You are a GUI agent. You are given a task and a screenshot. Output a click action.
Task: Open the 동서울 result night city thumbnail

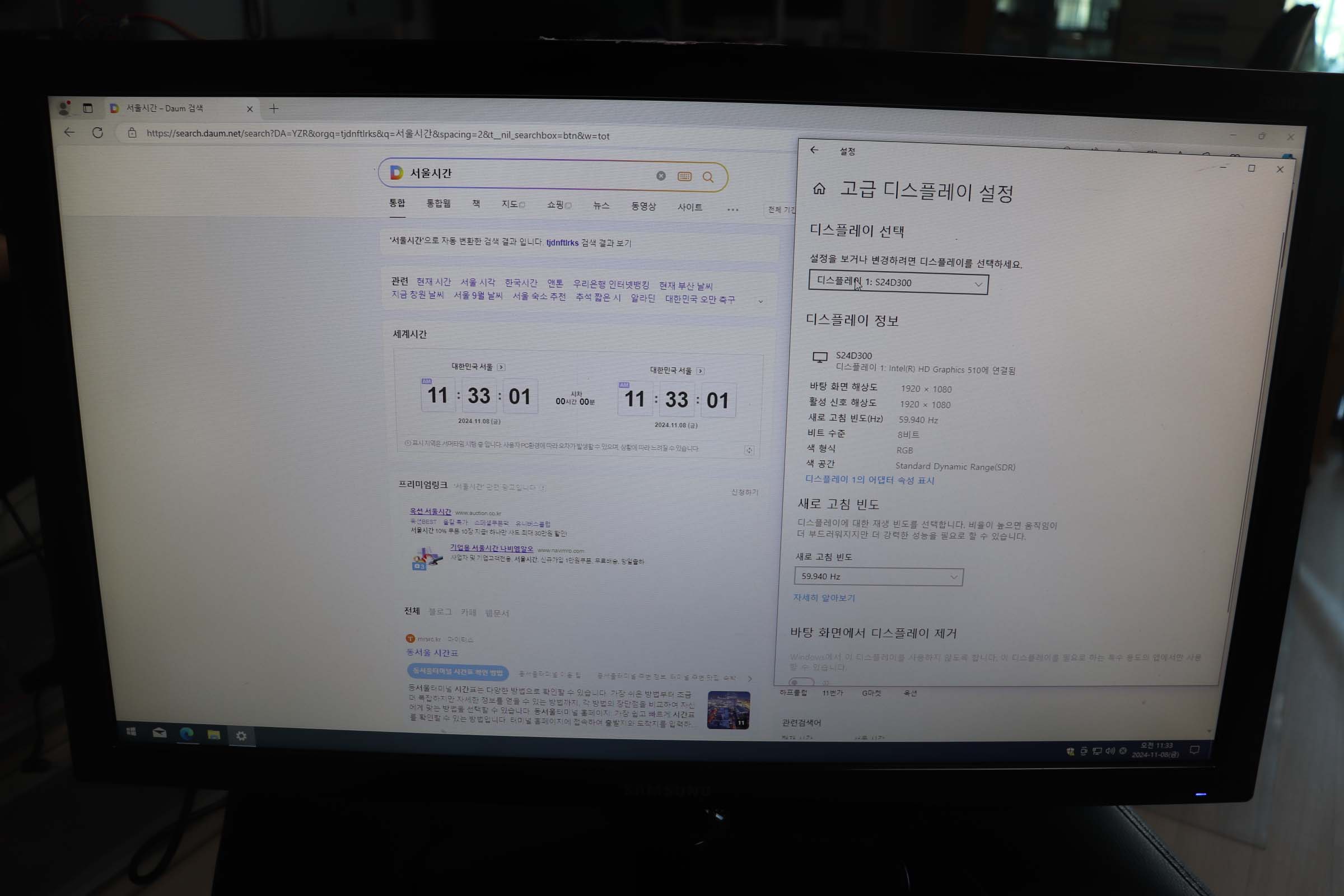point(728,710)
